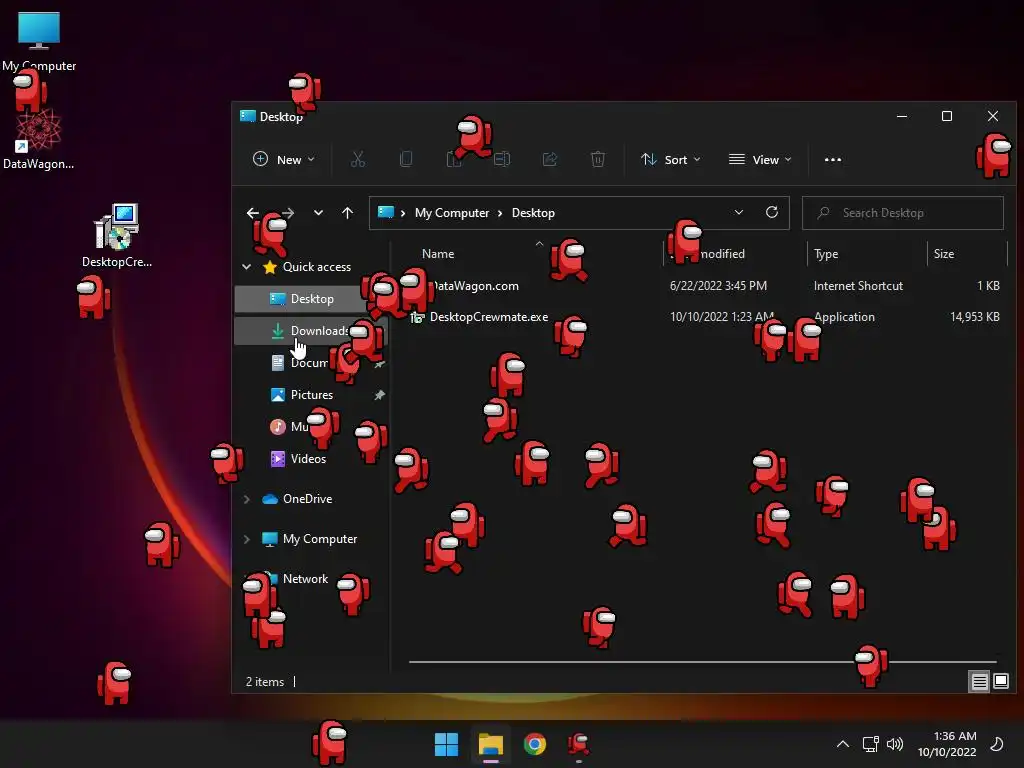Click the volume speaker tray icon
This screenshot has height=768, width=1024.
click(895, 744)
